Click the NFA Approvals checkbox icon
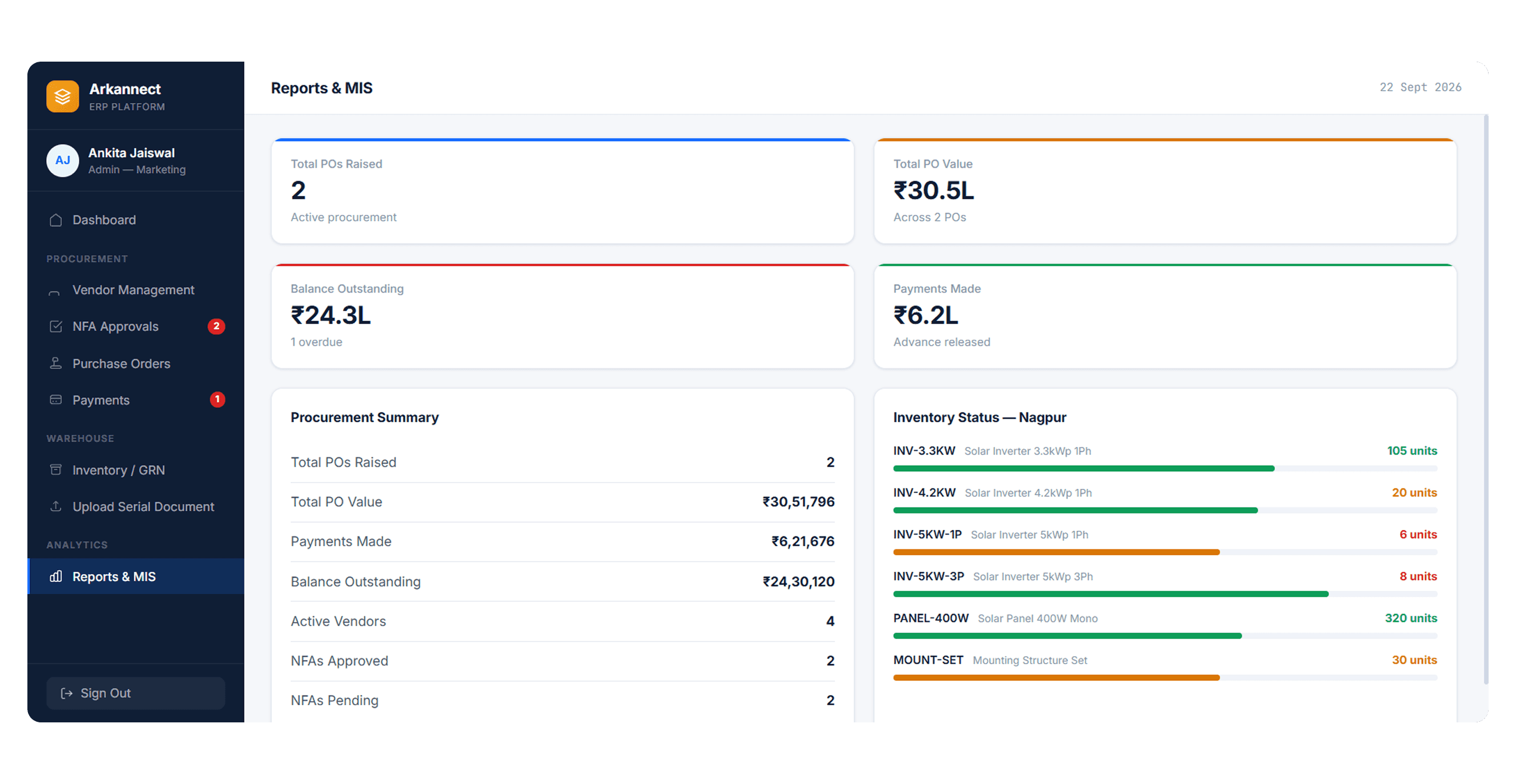Viewport: 1516px width, 784px height. [56, 326]
